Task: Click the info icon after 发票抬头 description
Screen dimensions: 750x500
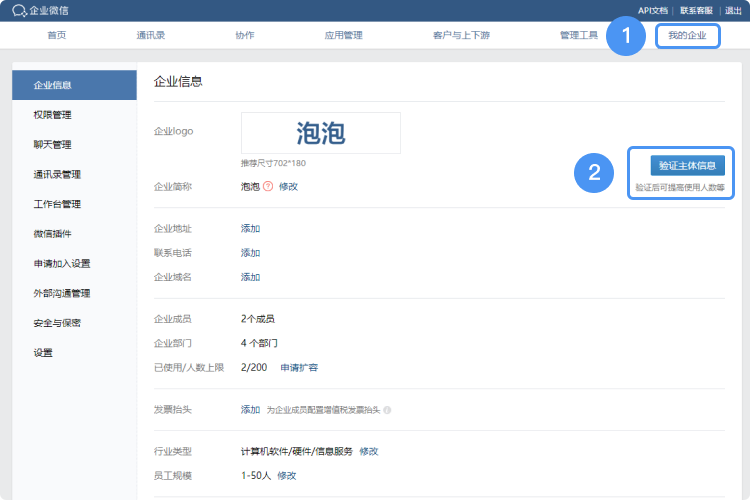Action: click(x=387, y=410)
